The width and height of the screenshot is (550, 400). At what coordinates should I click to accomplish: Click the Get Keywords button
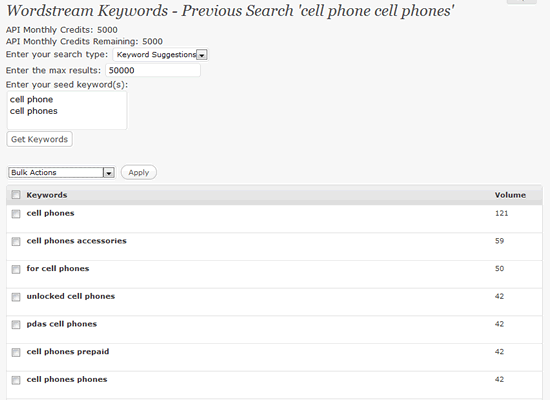(39, 139)
